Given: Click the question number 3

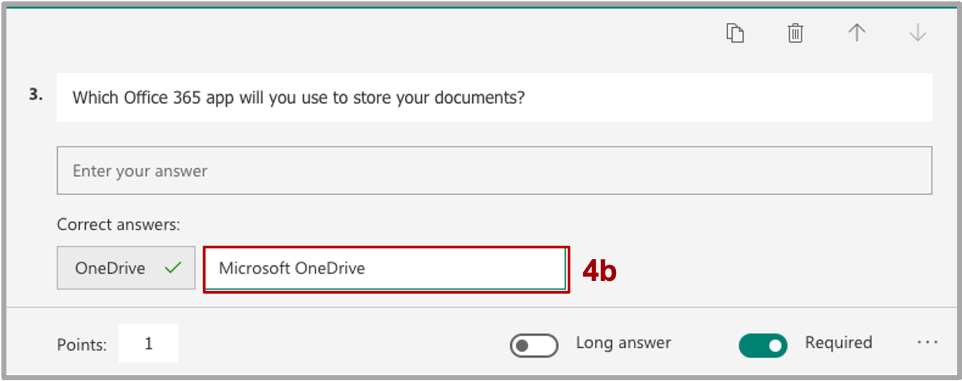Looking at the screenshot, I should (x=36, y=96).
